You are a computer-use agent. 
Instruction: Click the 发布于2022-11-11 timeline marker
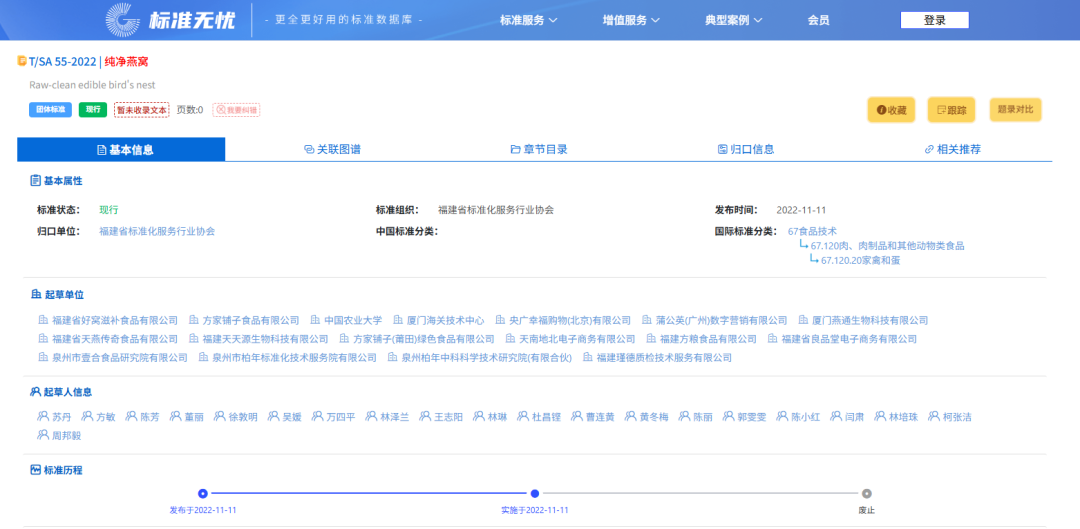(202, 493)
